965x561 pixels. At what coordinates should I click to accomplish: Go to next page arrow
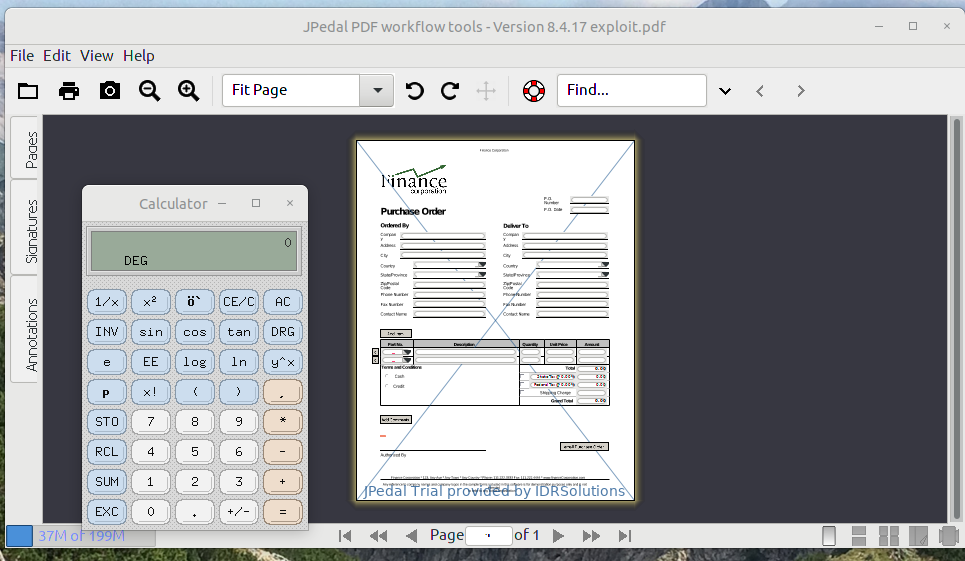(x=558, y=536)
